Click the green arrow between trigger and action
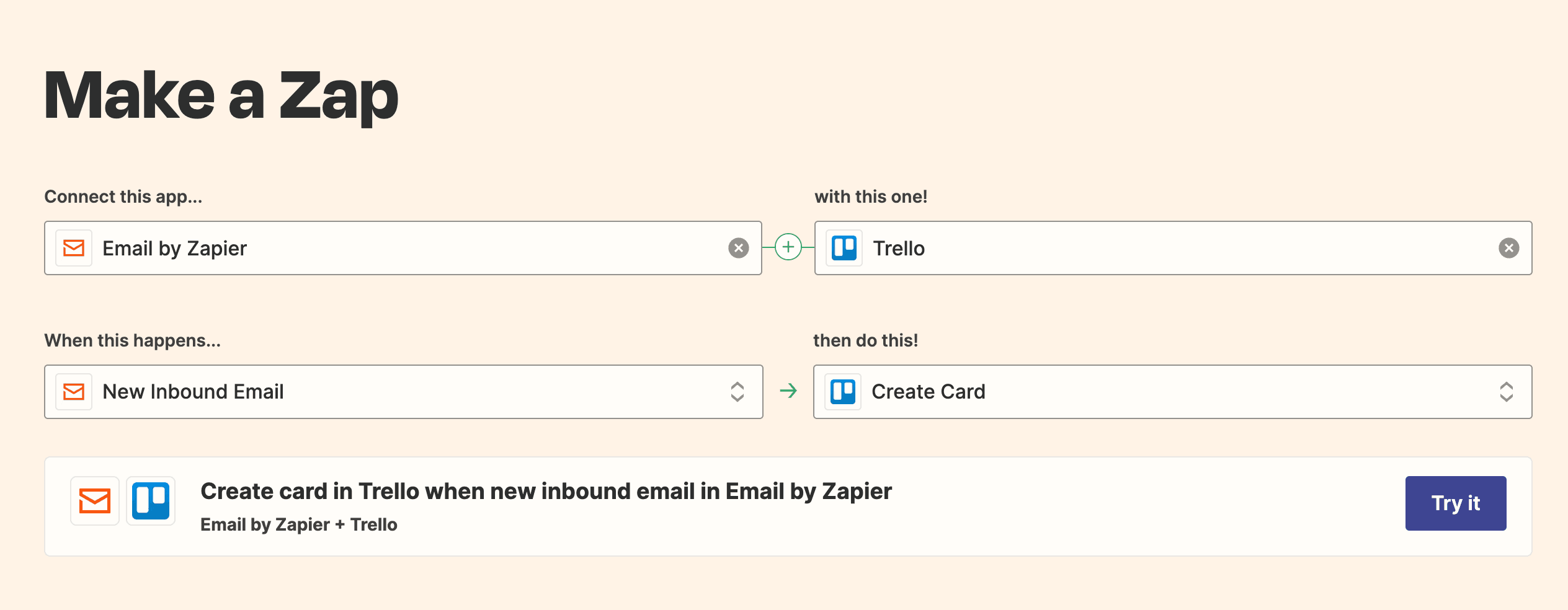This screenshot has height=610, width=1568. pyautogui.click(x=788, y=391)
